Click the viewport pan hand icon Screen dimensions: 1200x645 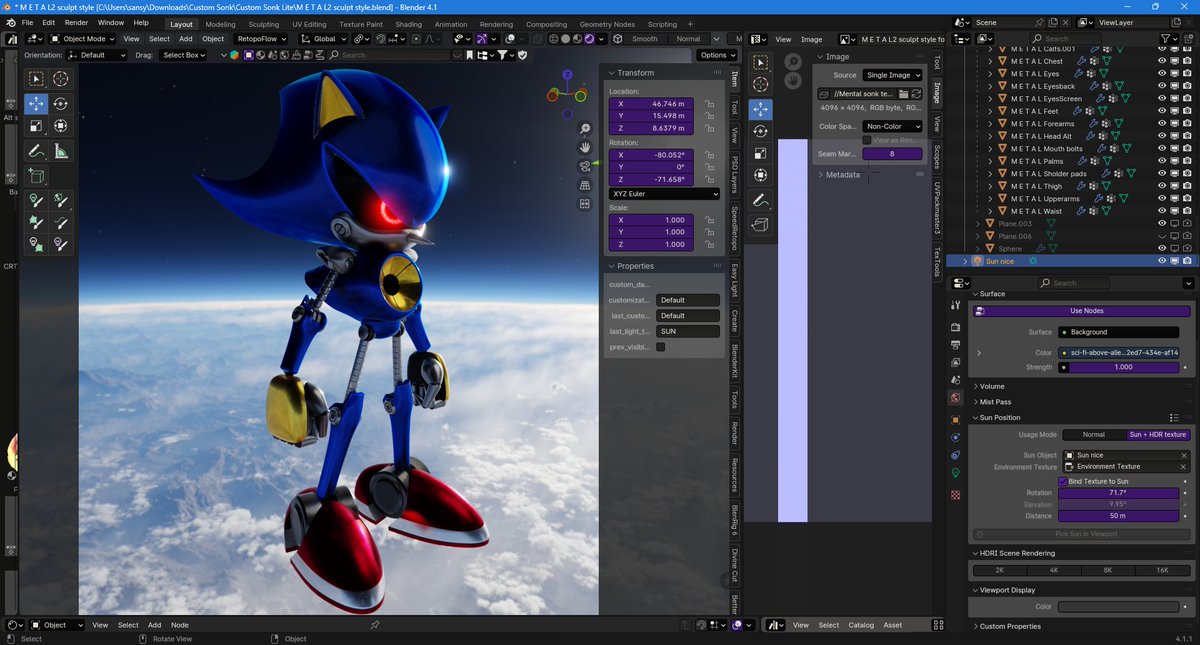pos(585,148)
